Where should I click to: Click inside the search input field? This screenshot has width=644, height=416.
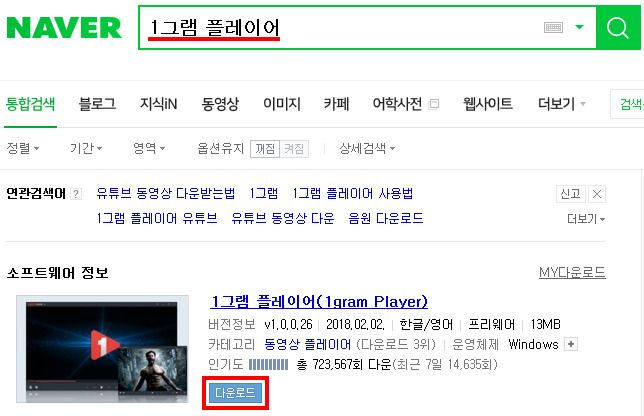coord(341,28)
